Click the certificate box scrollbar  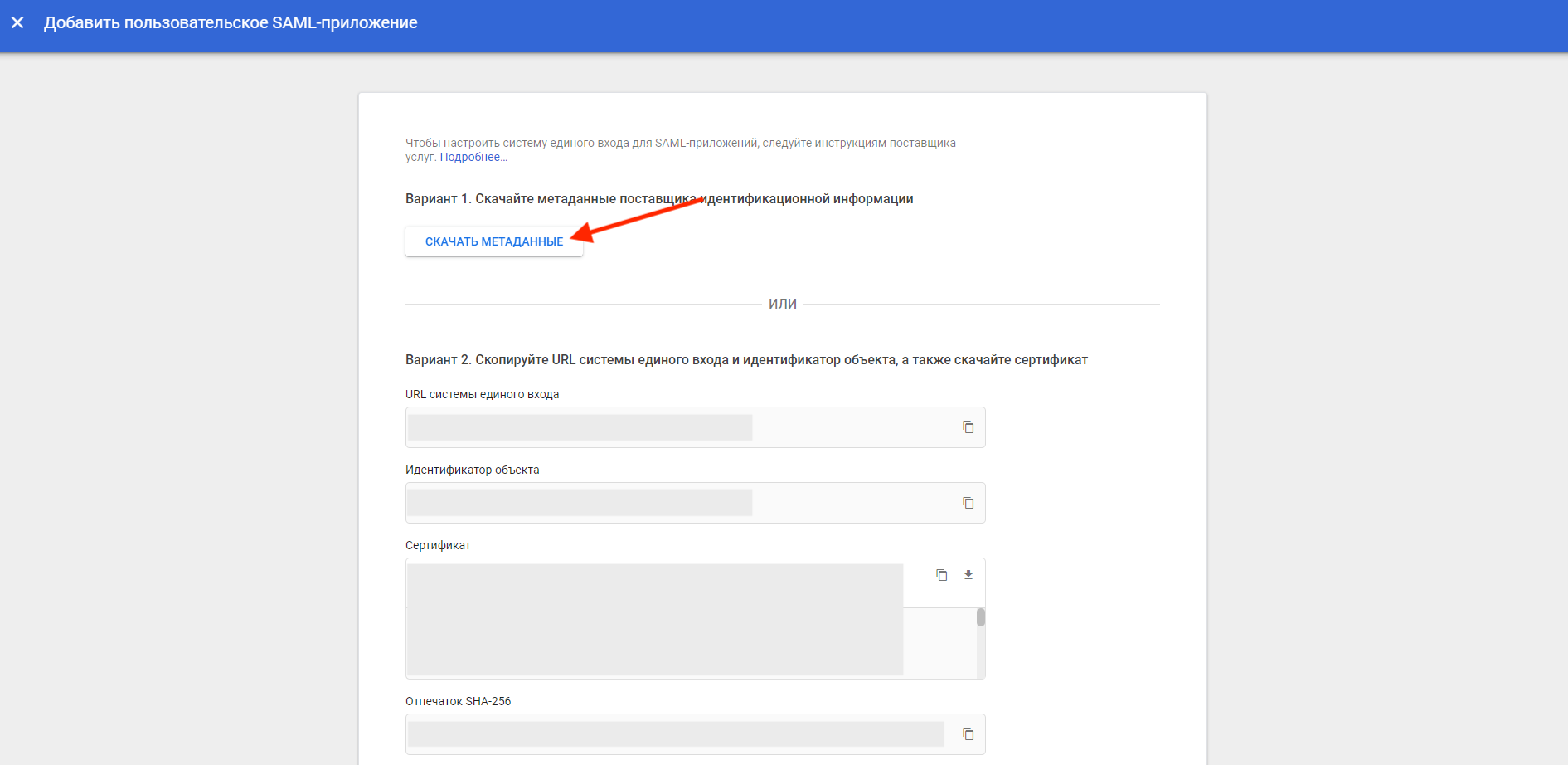[x=981, y=617]
